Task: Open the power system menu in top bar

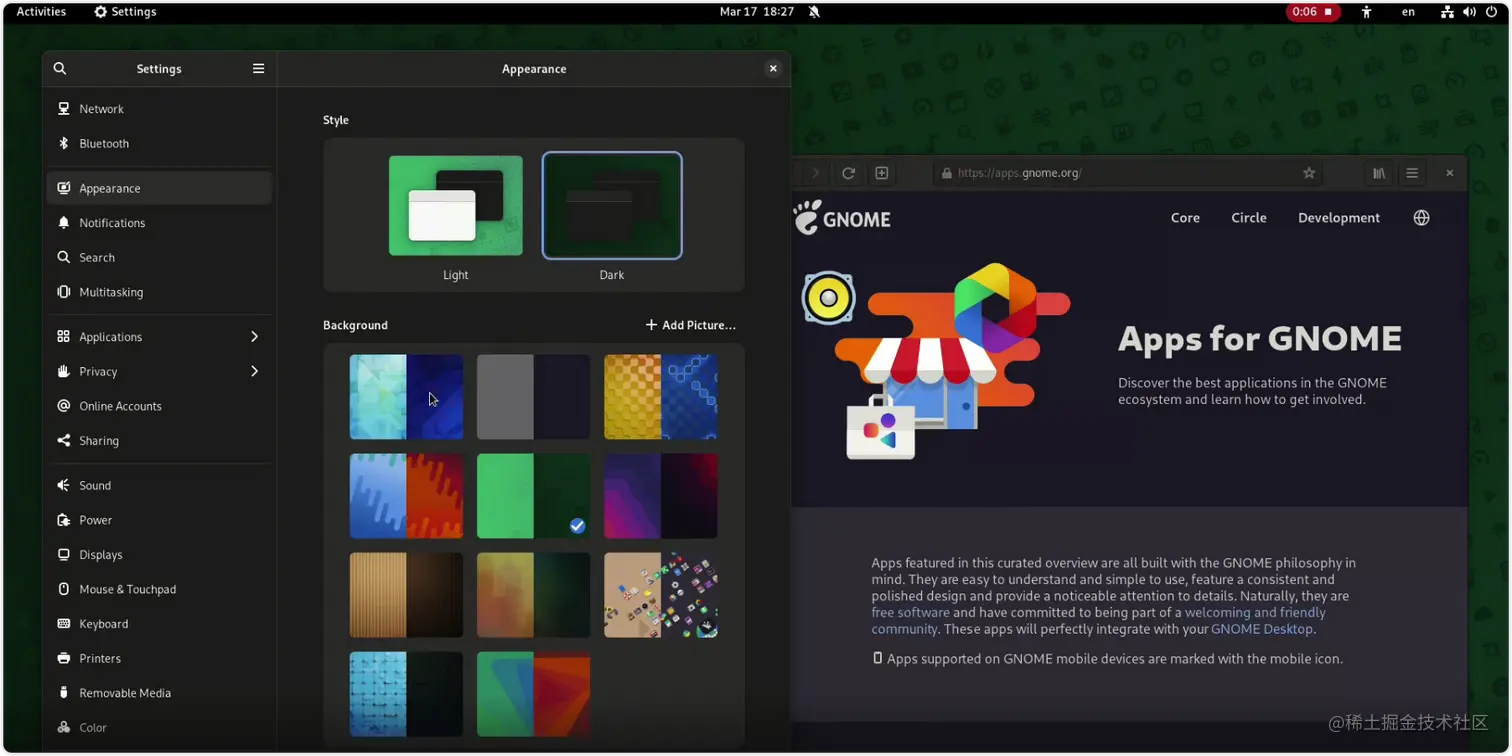Action: point(1491,12)
